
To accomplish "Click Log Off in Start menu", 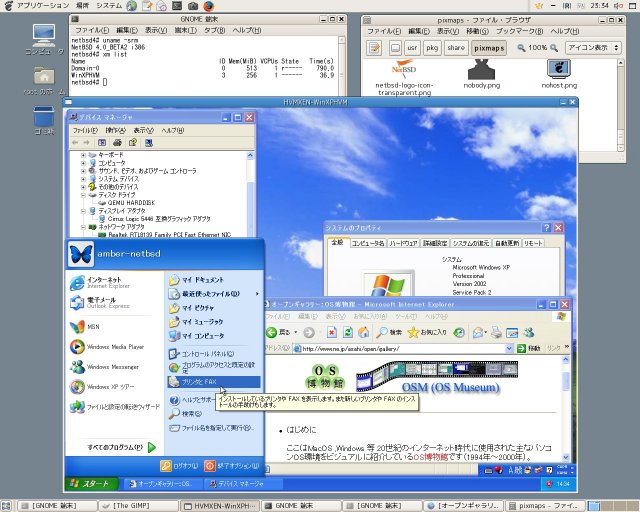I will pyautogui.click(x=179, y=466).
